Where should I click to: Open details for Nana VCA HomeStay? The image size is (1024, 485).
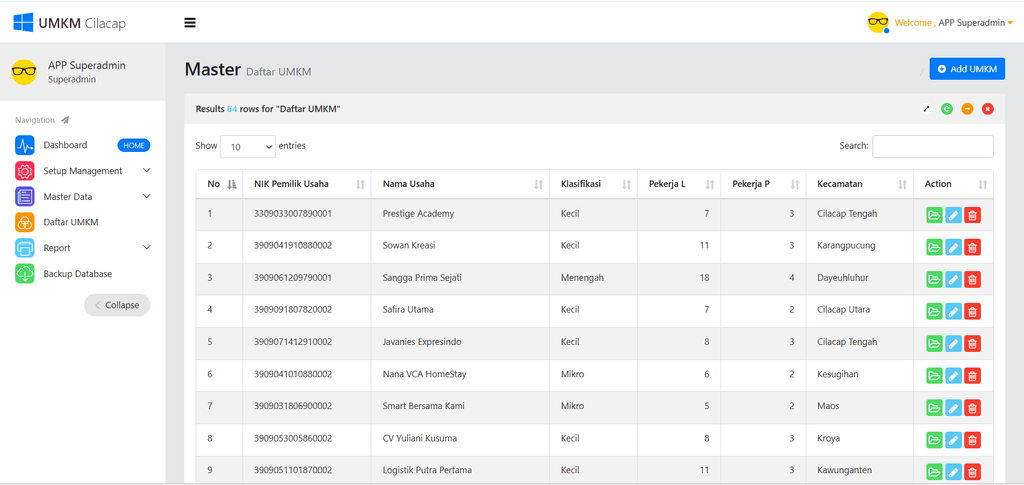(935, 375)
